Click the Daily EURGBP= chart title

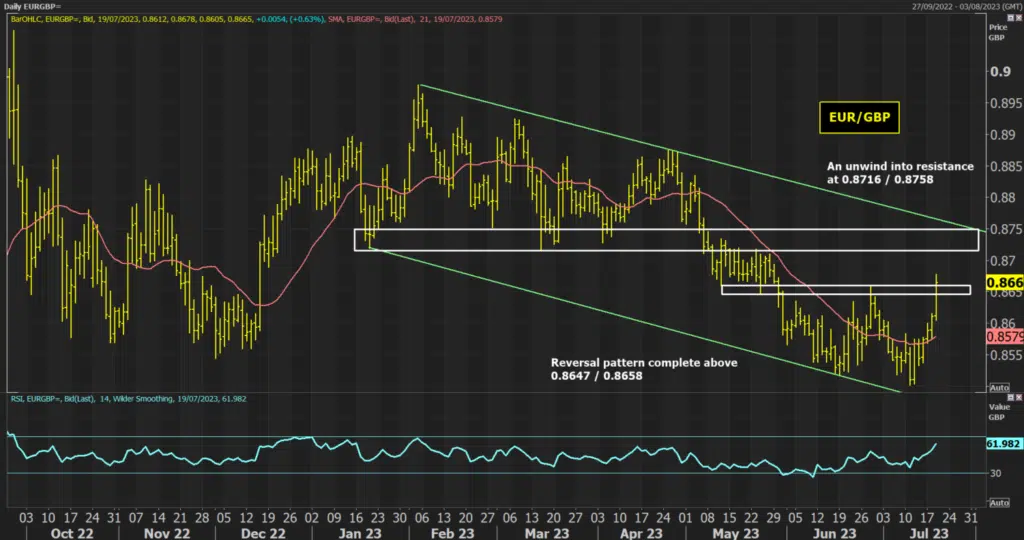(x=32, y=6)
